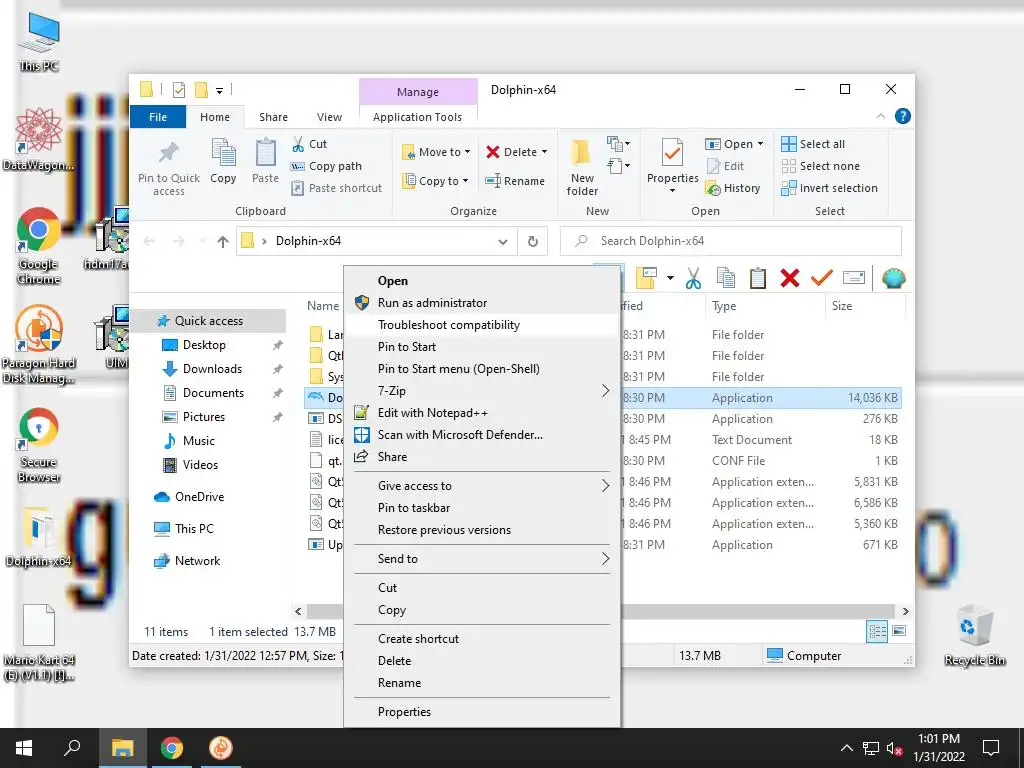
Task: Select Documents in navigation pane
Action: tap(214, 393)
